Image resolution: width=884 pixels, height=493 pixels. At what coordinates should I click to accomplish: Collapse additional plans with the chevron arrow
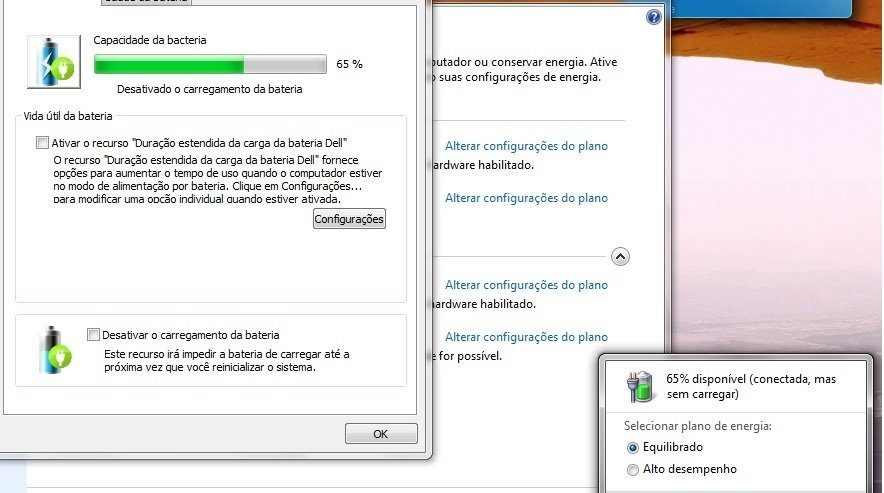620,257
